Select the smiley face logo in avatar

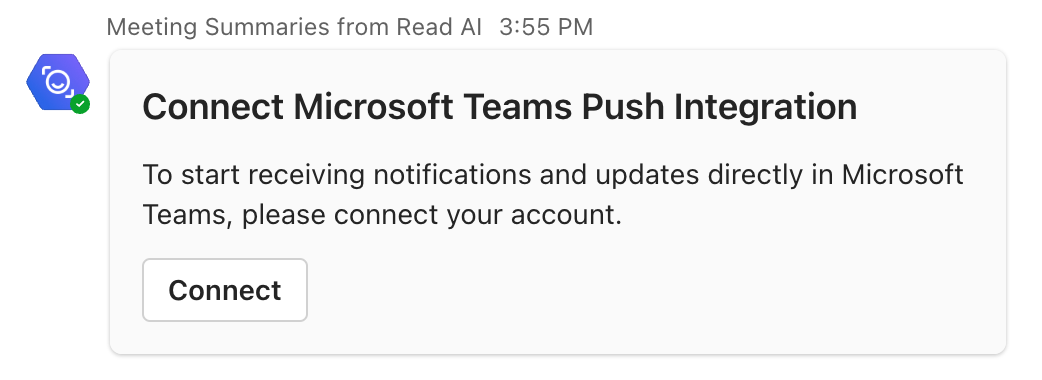pos(56,81)
